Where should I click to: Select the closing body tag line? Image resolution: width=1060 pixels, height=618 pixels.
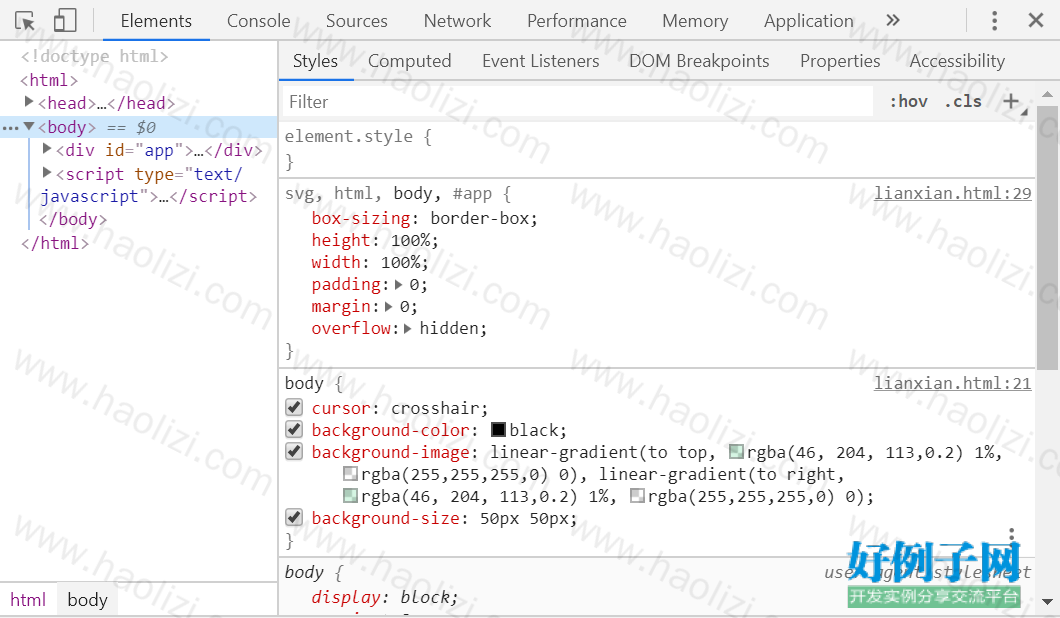(x=73, y=219)
